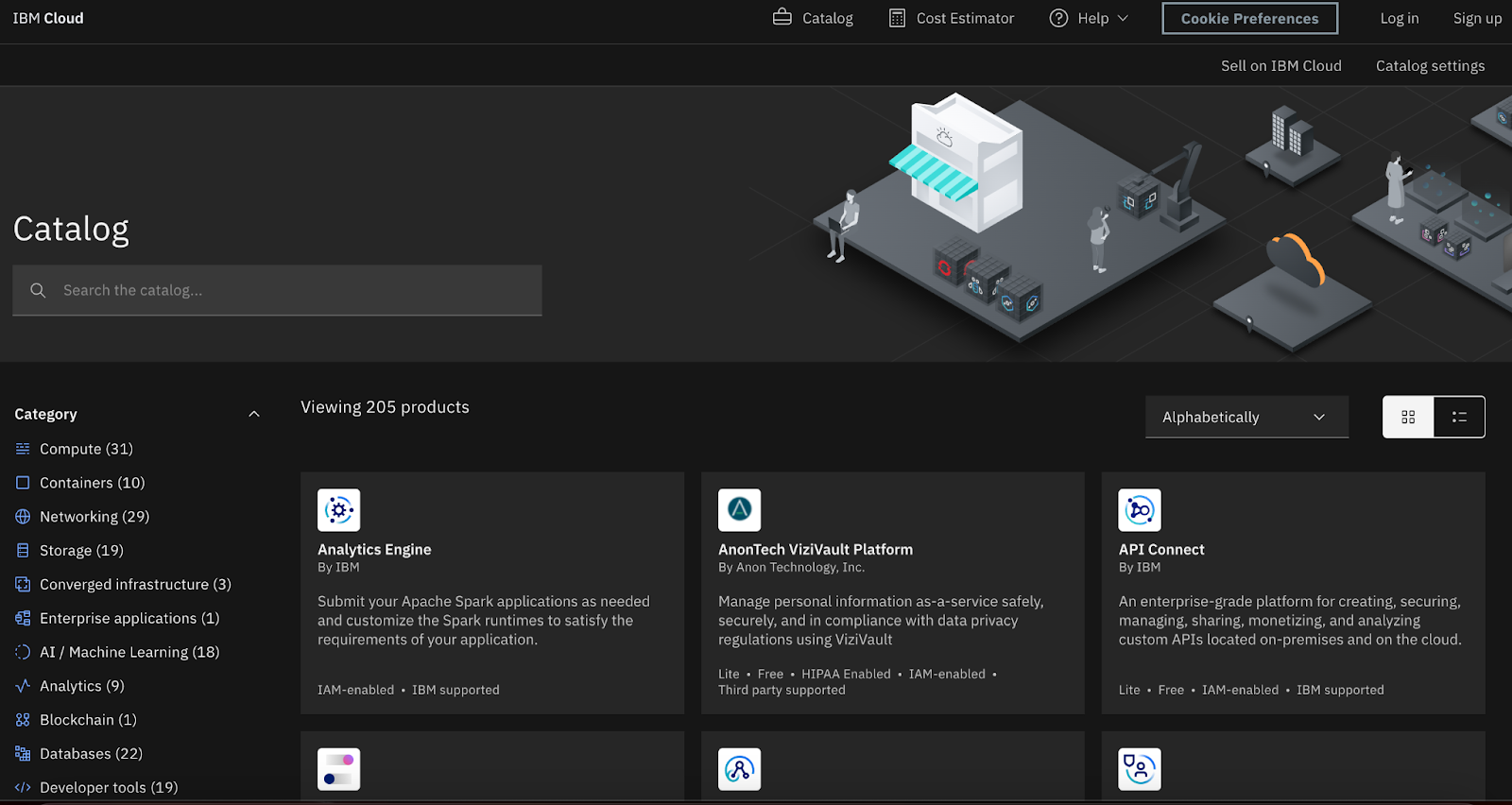Click the Category heading label
The width and height of the screenshot is (1512, 805).
pos(45,414)
